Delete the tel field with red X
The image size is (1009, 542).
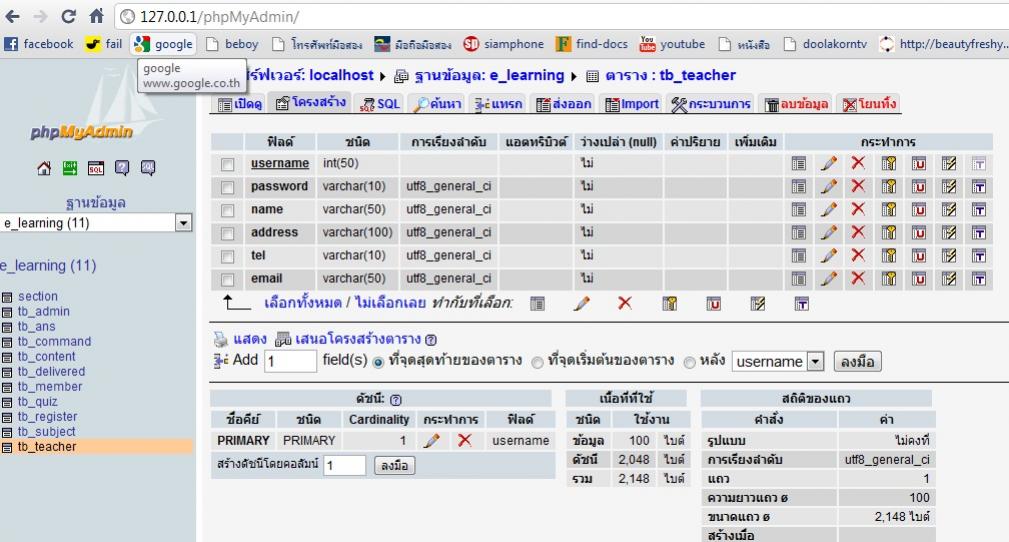click(858, 256)
